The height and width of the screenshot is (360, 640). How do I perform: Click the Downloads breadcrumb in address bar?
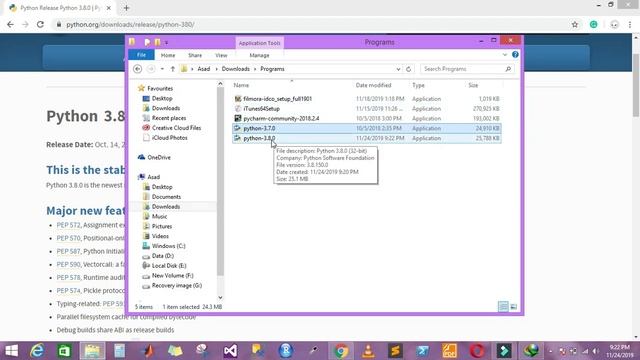236,69
